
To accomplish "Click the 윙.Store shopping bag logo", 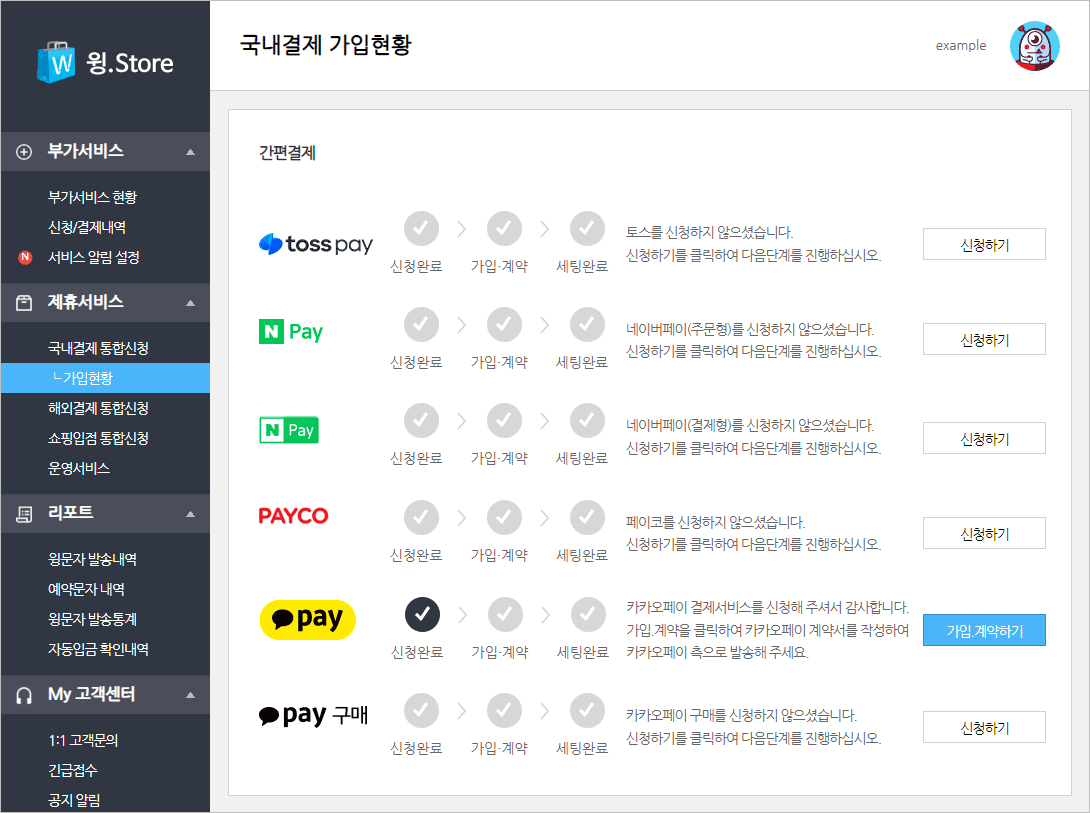I will pos(56,63).
